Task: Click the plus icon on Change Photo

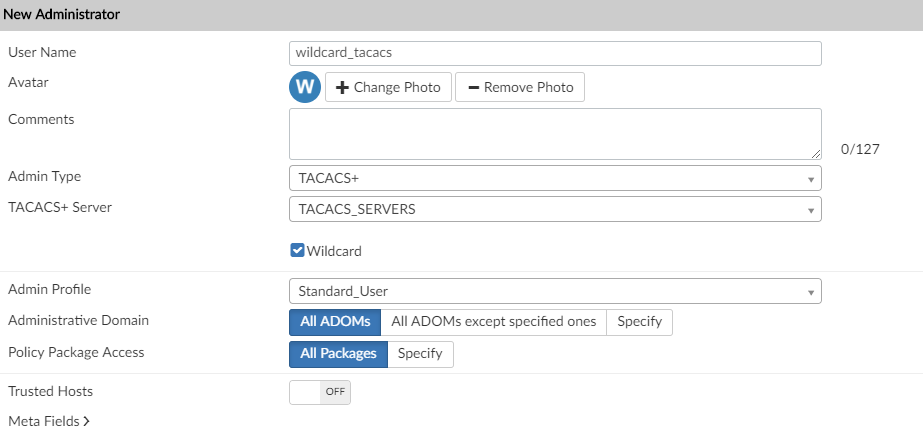Action: tap(342, 87)
